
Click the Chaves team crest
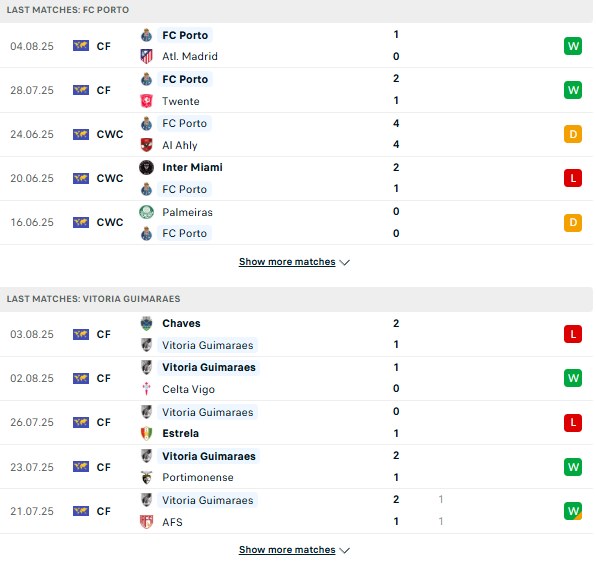146,323
